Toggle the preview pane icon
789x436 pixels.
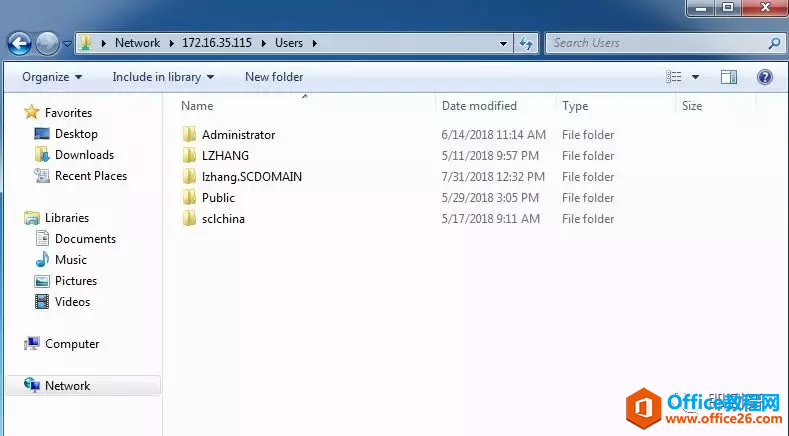click(x=729, y=77)
